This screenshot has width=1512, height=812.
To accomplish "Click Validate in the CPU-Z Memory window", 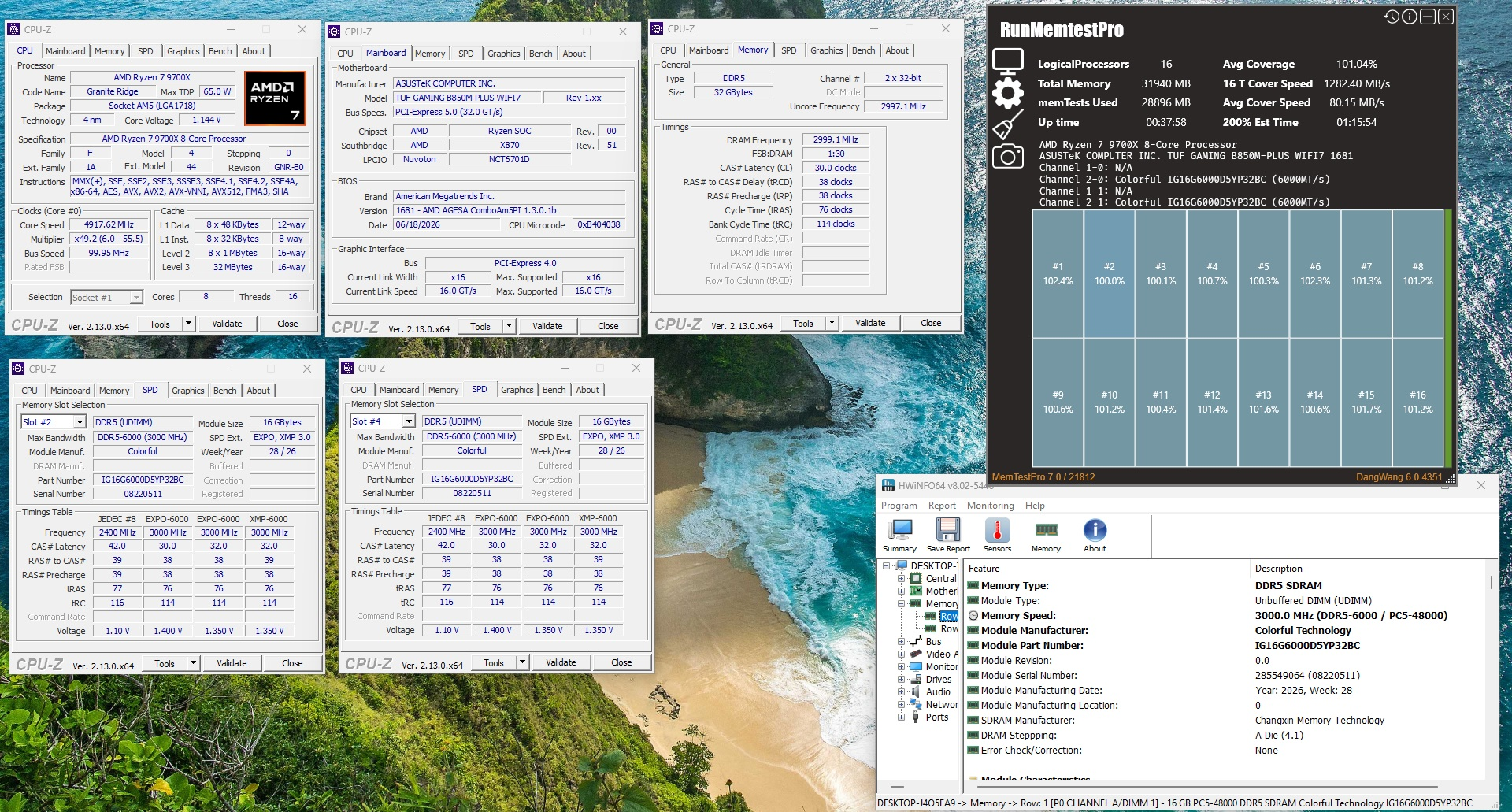I will (870, 323).
